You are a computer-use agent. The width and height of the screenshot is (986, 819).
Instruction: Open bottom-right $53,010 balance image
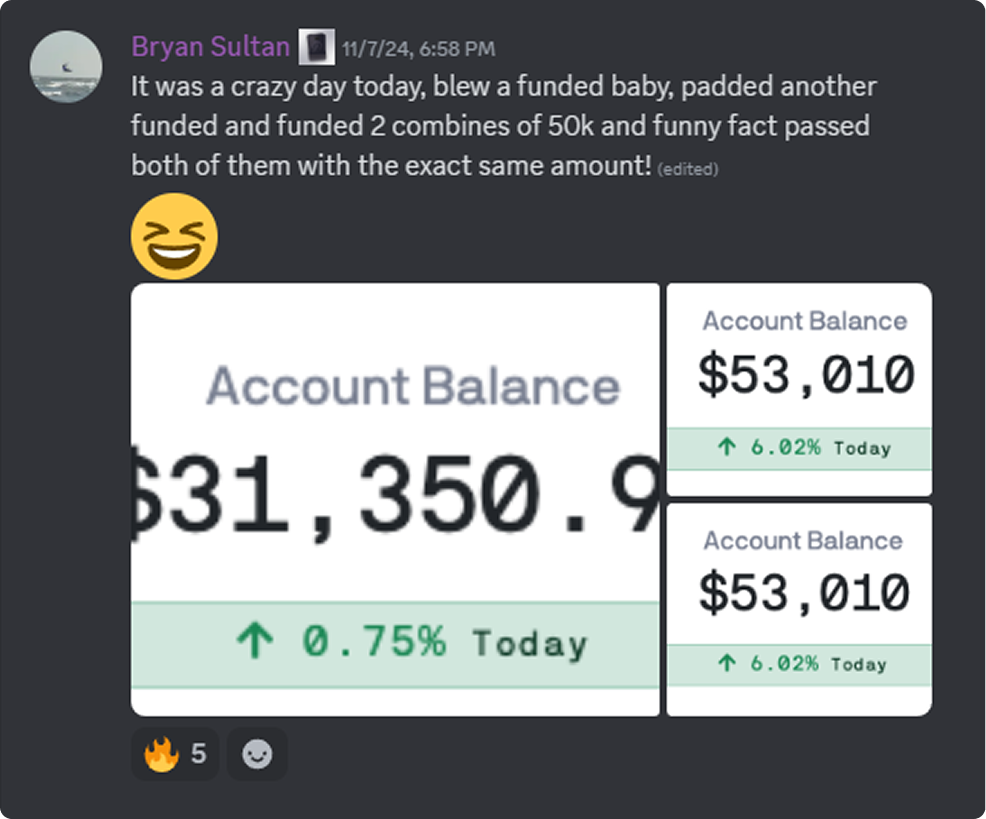pyautogui.click(x=799, y=610)
